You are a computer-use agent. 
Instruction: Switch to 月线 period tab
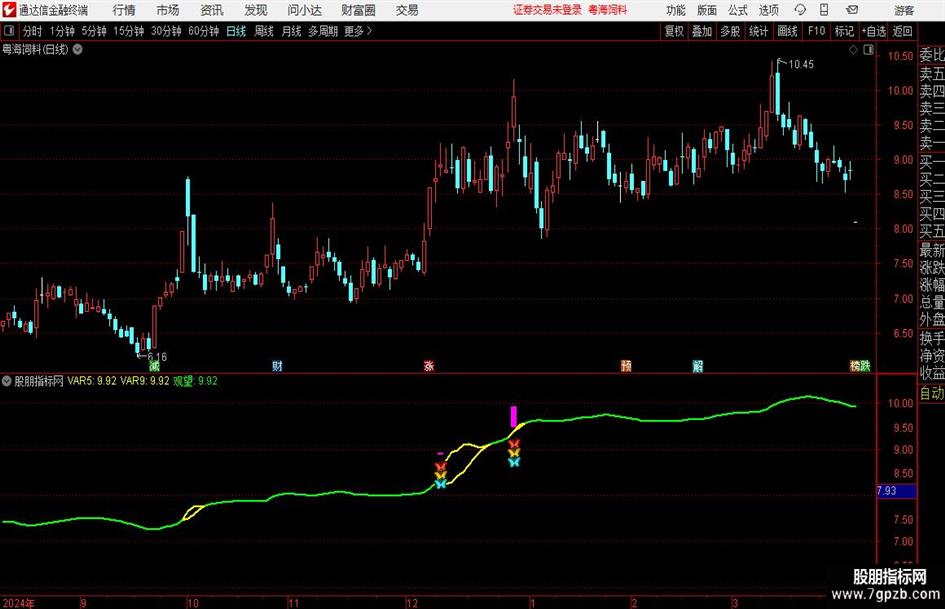pos(292,31)
